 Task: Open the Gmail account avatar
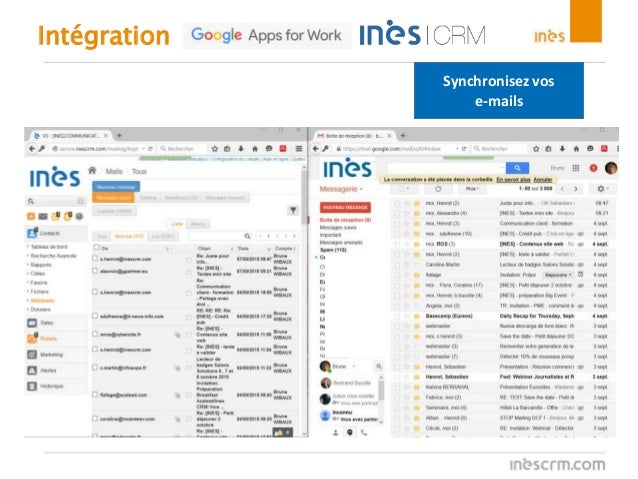611,168
